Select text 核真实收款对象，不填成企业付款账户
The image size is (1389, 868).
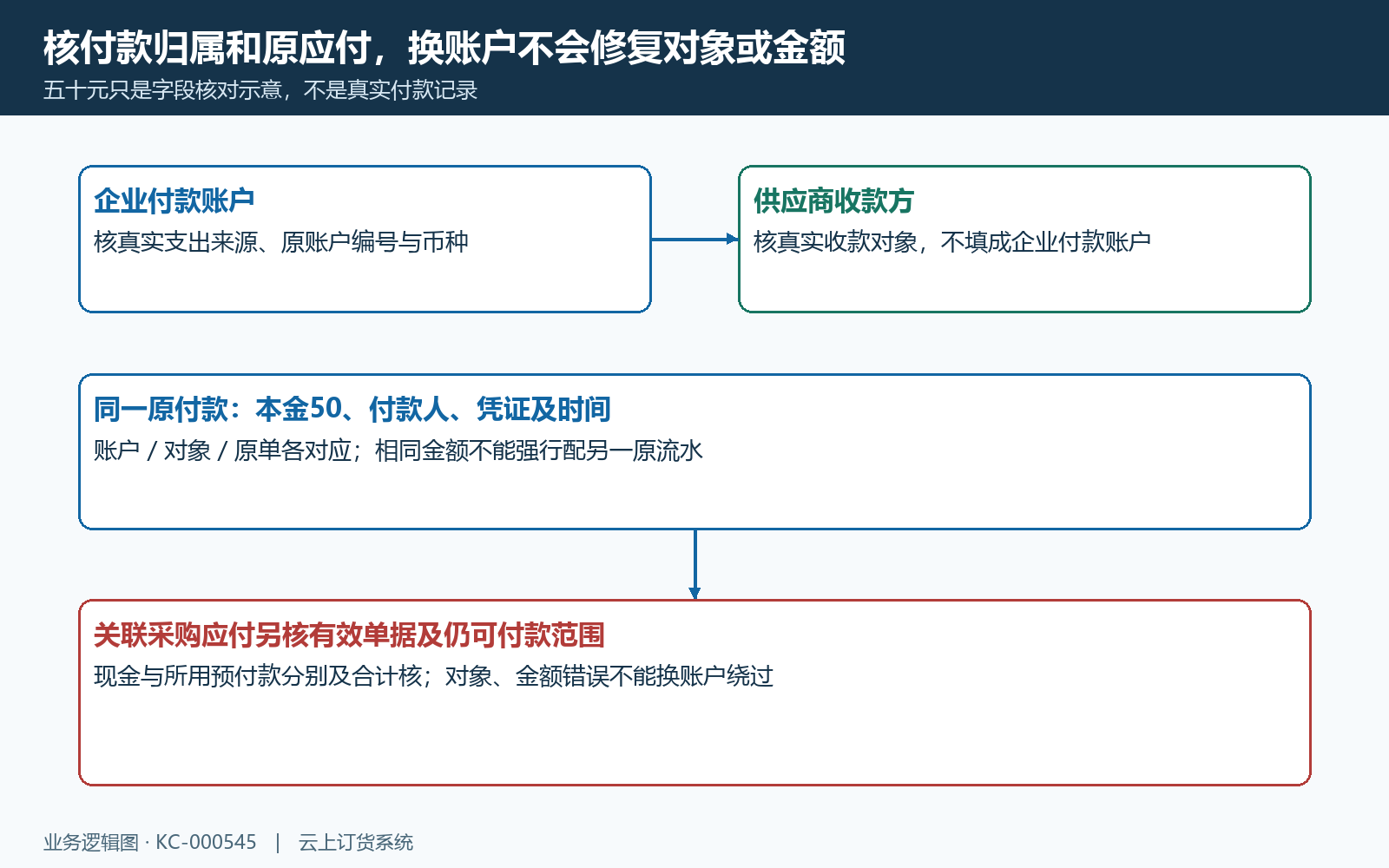click(952, 241)
